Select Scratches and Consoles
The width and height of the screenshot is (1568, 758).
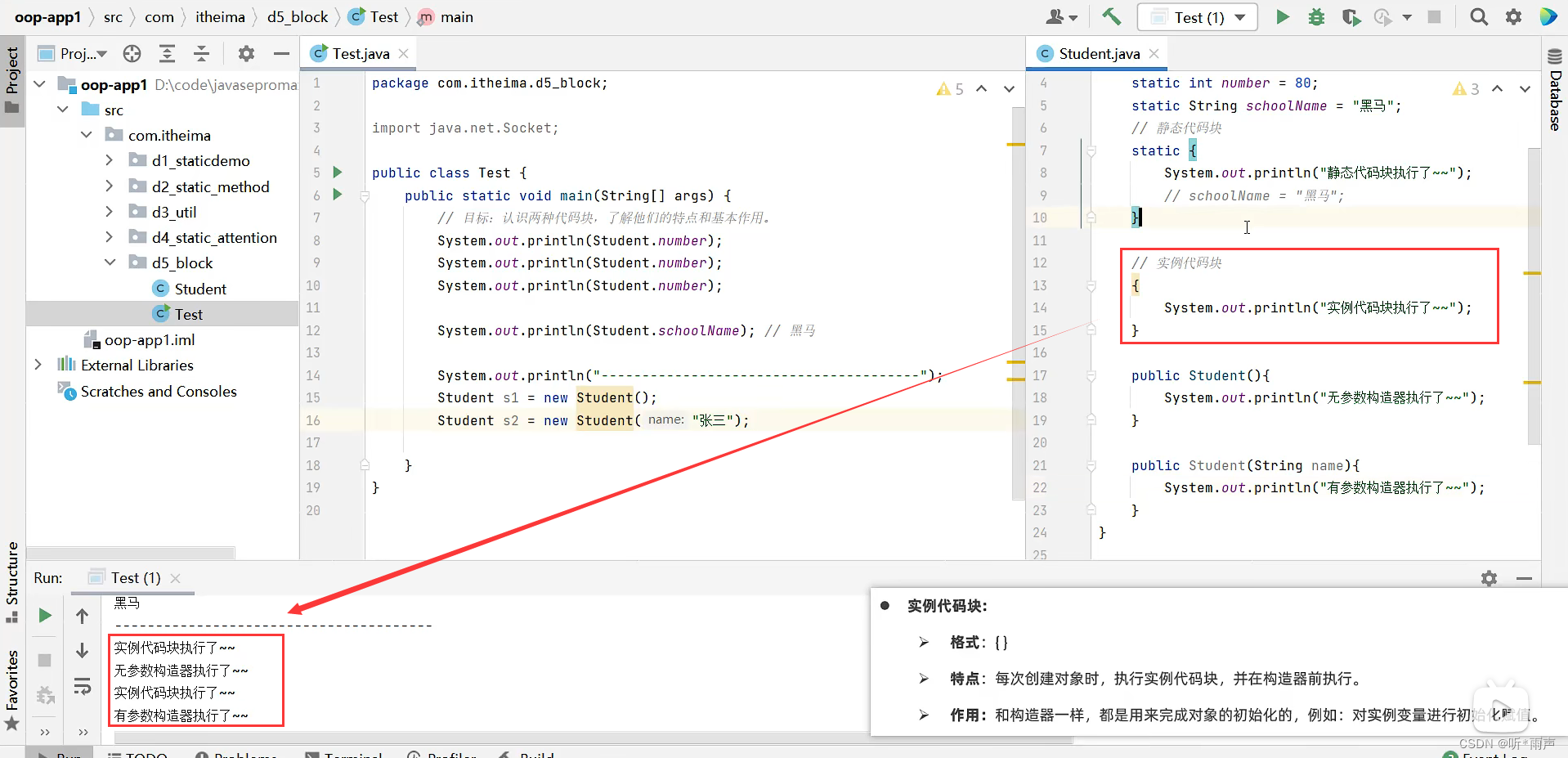coord(146,391)
